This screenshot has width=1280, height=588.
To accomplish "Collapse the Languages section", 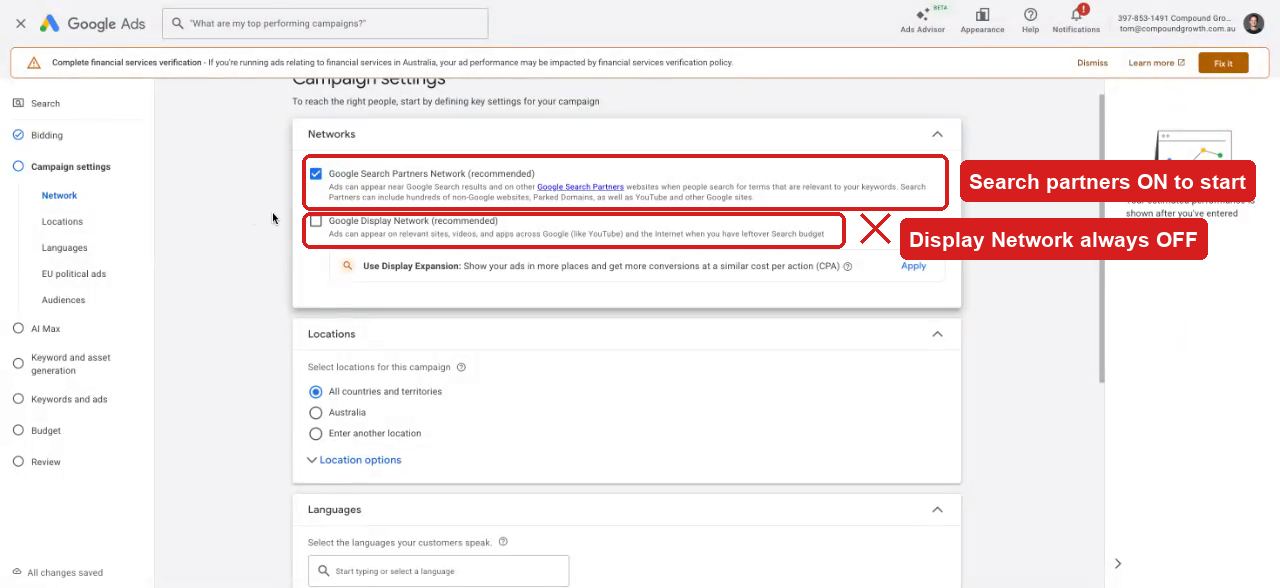I will click(937, 510).
